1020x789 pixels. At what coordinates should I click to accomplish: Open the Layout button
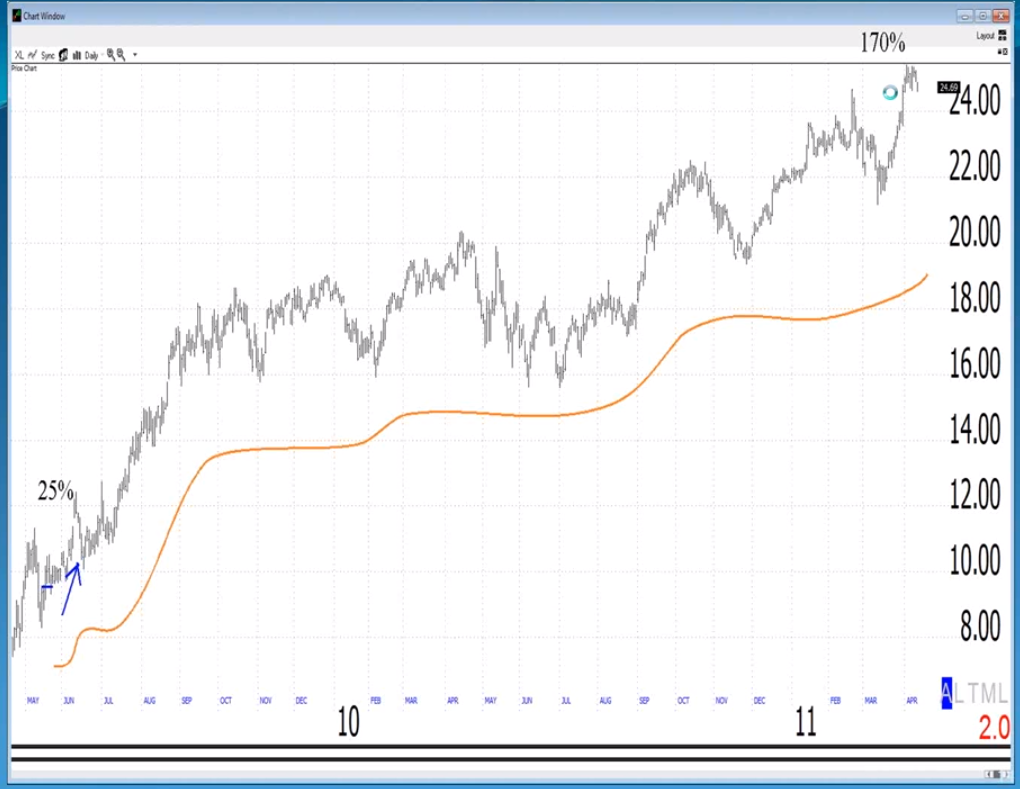985,35
